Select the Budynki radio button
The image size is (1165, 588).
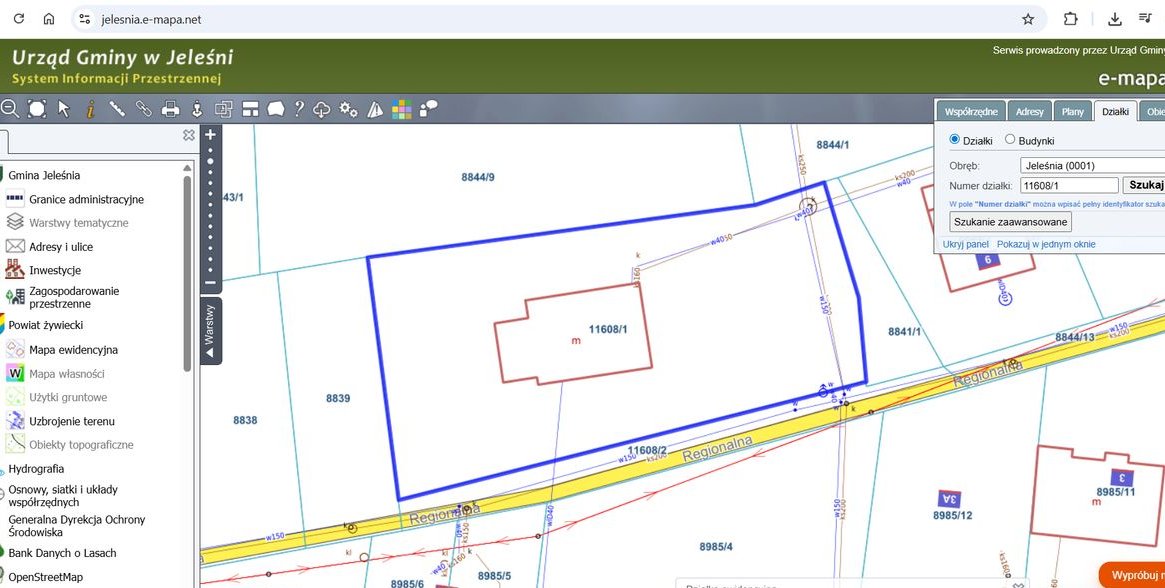[x=1010, y=141]
